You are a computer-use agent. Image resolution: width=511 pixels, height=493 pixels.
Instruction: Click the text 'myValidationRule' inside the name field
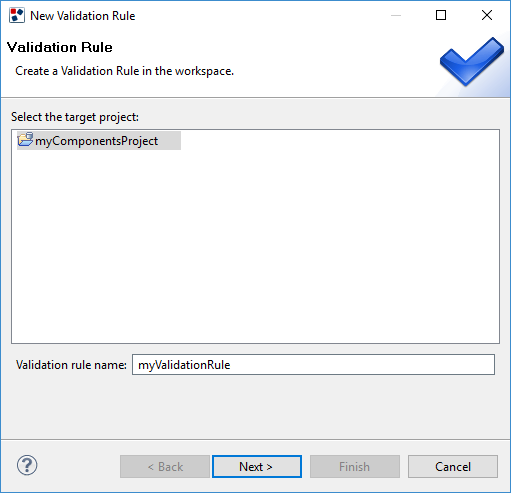pyautogui.click(x=184, y=365)
